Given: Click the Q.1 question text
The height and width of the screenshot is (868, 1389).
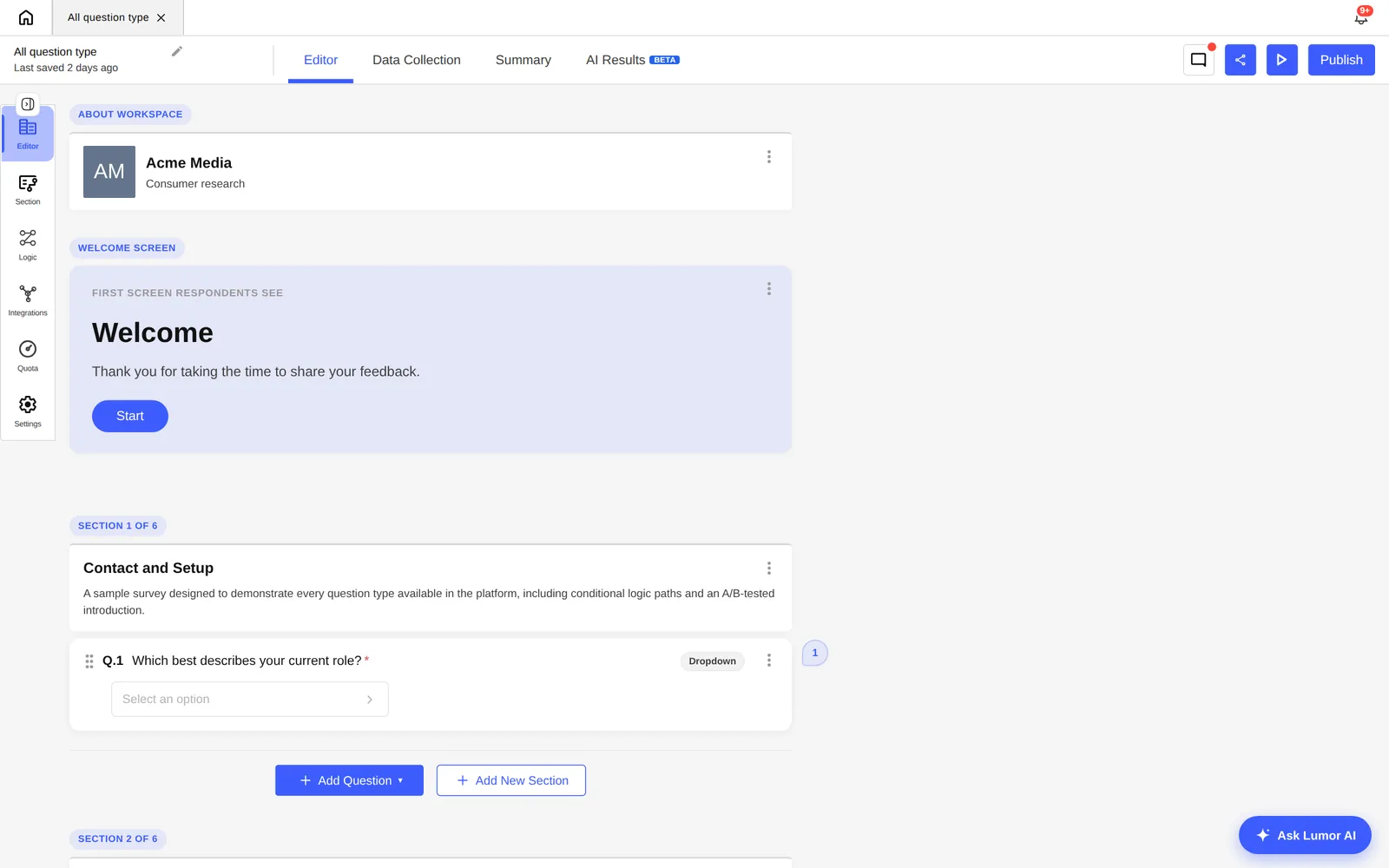Looking at the screenshot, I should pyautogui.click(x=247, y=661).
